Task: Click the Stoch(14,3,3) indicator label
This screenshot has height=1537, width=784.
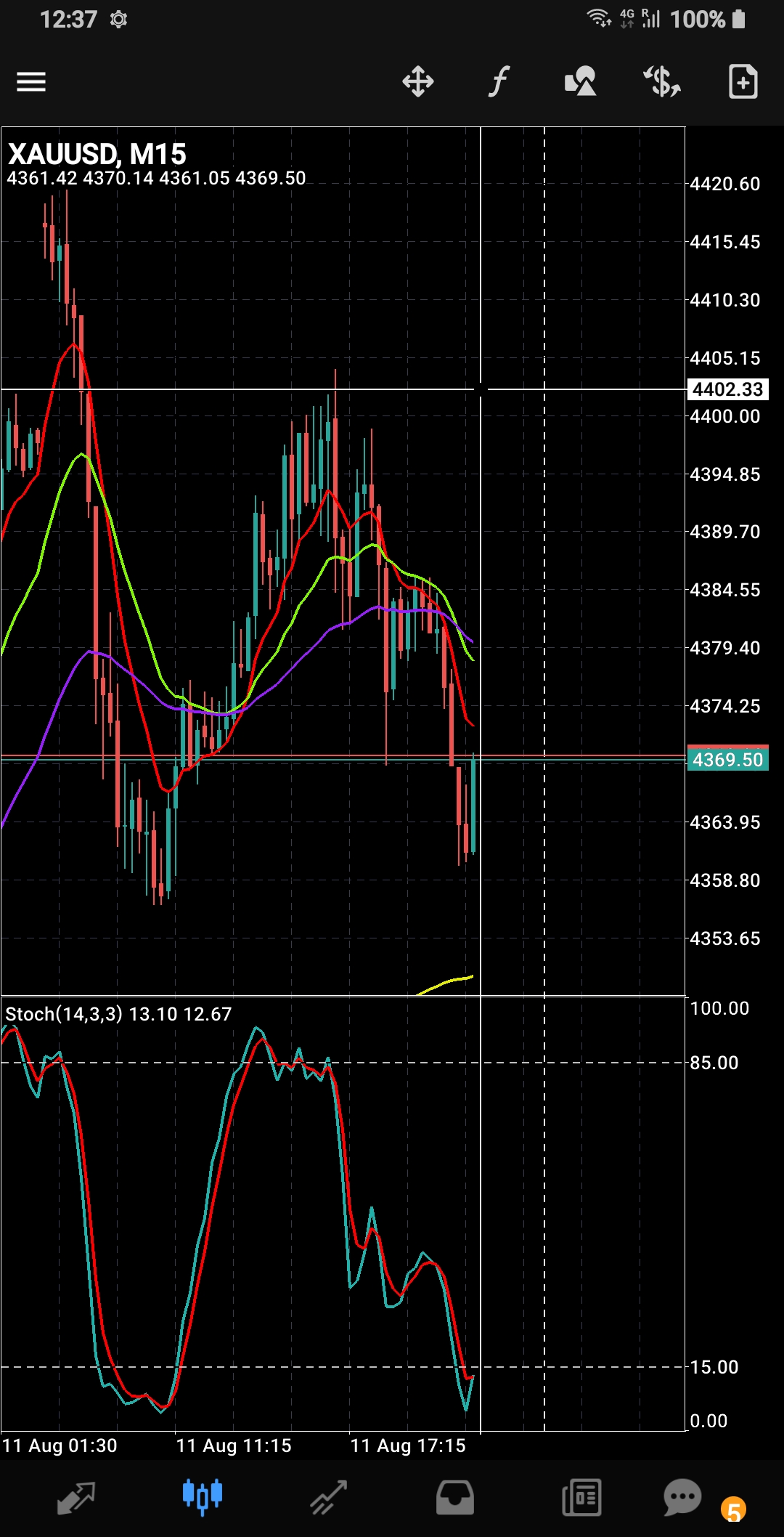Action: (64, 1014)
